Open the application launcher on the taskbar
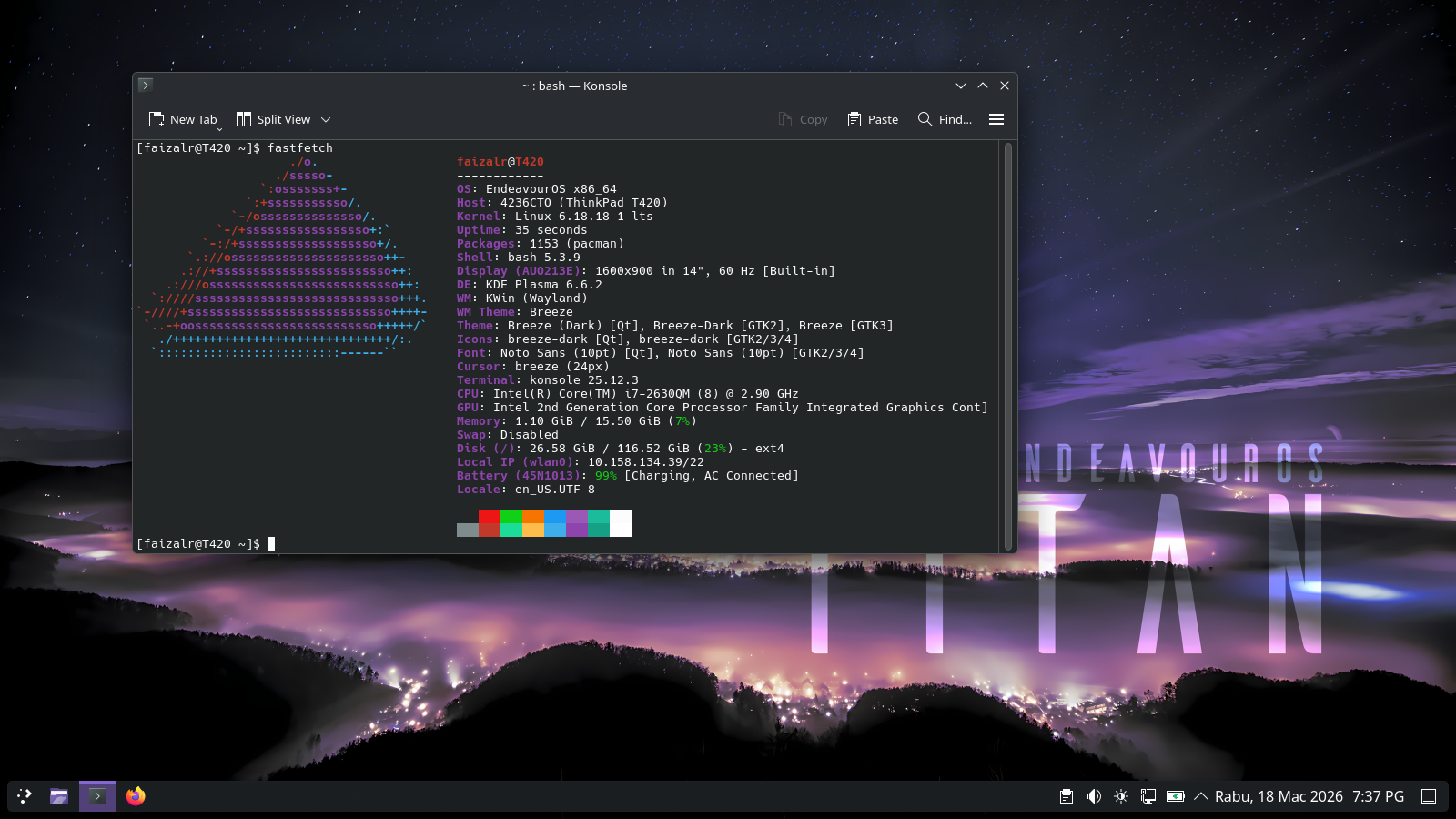 (25, 796)
